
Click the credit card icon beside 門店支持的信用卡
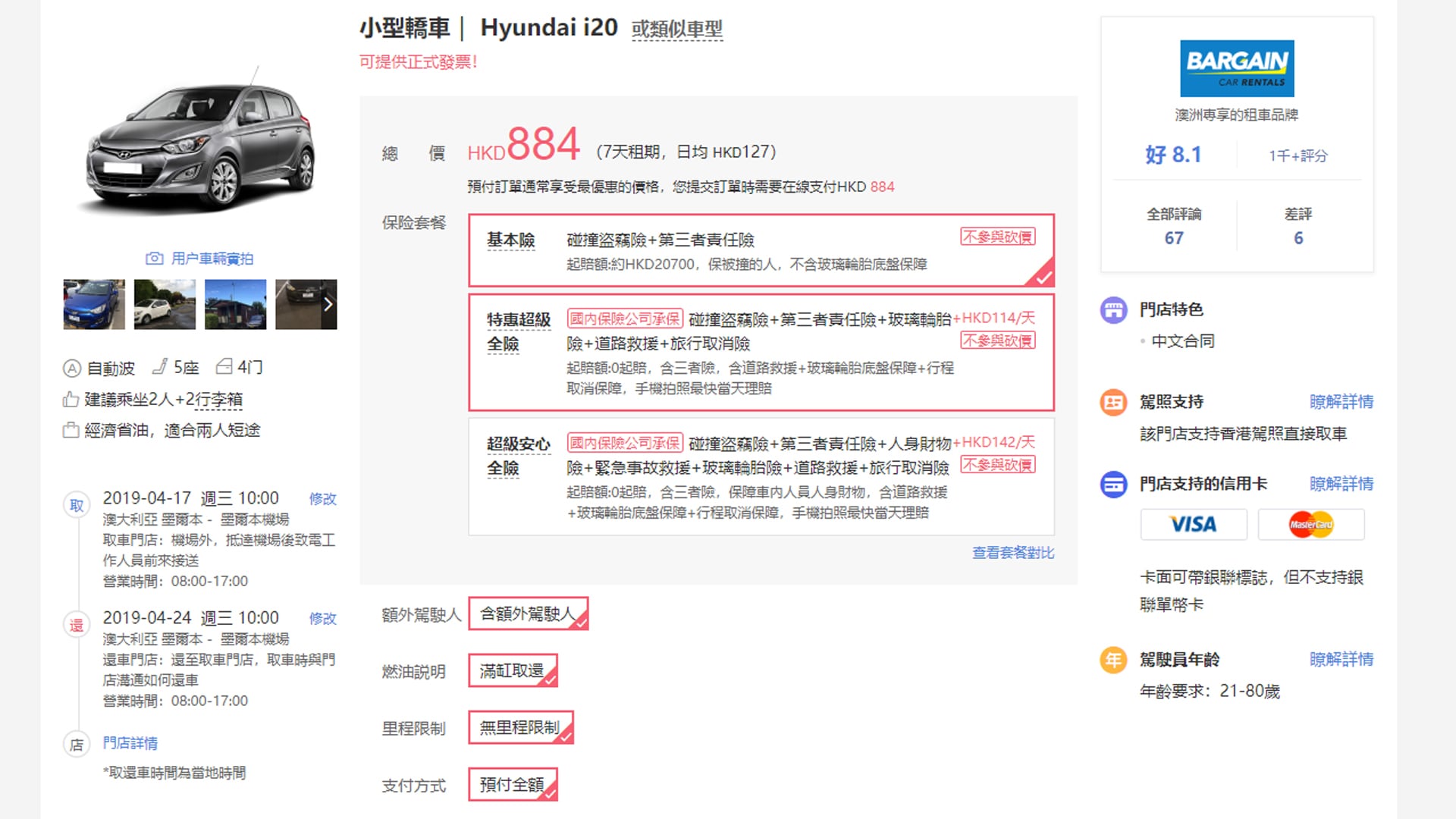tap(1113, 484)
